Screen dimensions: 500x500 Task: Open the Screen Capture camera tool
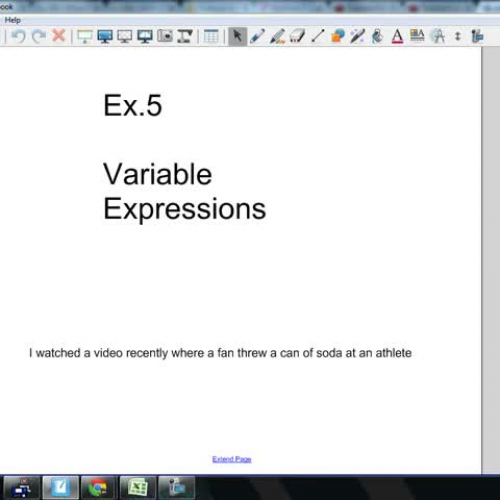click(x=165, y=36)
